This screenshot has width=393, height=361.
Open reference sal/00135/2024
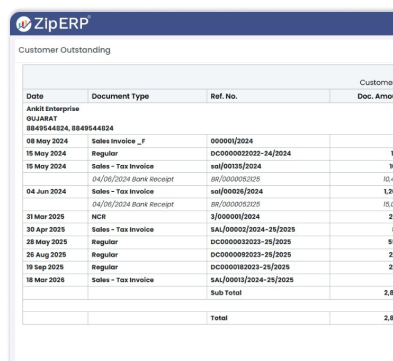pos(236,166)
